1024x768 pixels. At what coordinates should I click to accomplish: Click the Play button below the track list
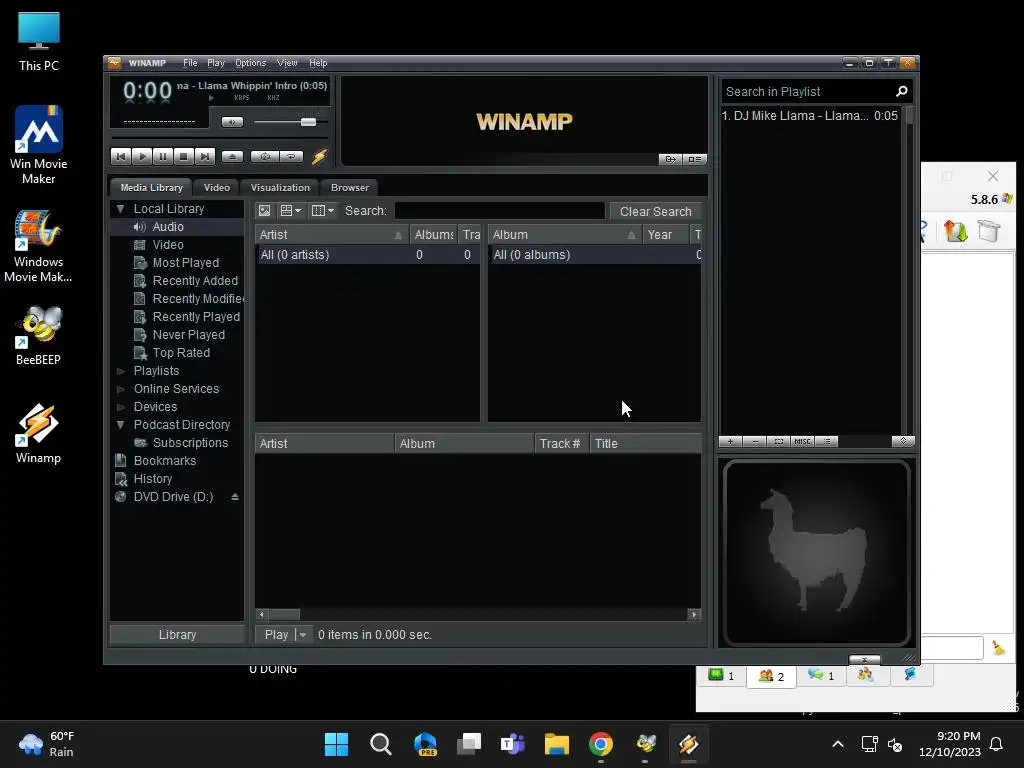pyautogui.click(x=276, y=635)
